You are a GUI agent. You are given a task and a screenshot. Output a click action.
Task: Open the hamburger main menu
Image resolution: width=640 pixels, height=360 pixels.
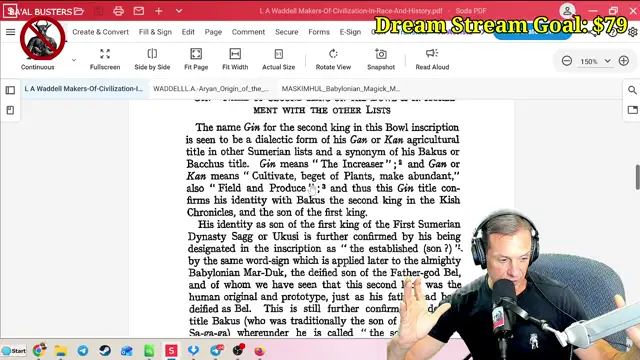point(11,32)
